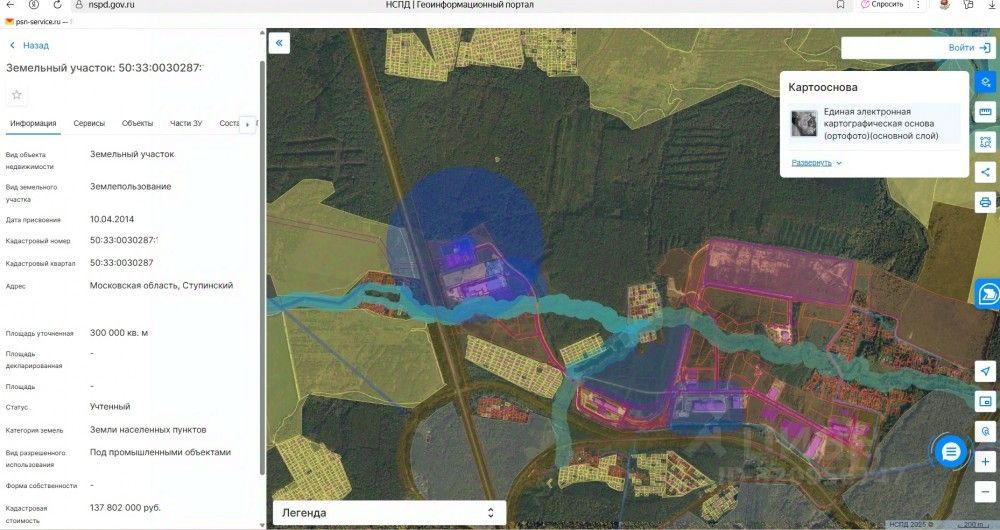Click the Войти login button
The height and width of the screenshot is (530, 1000).
961,48
